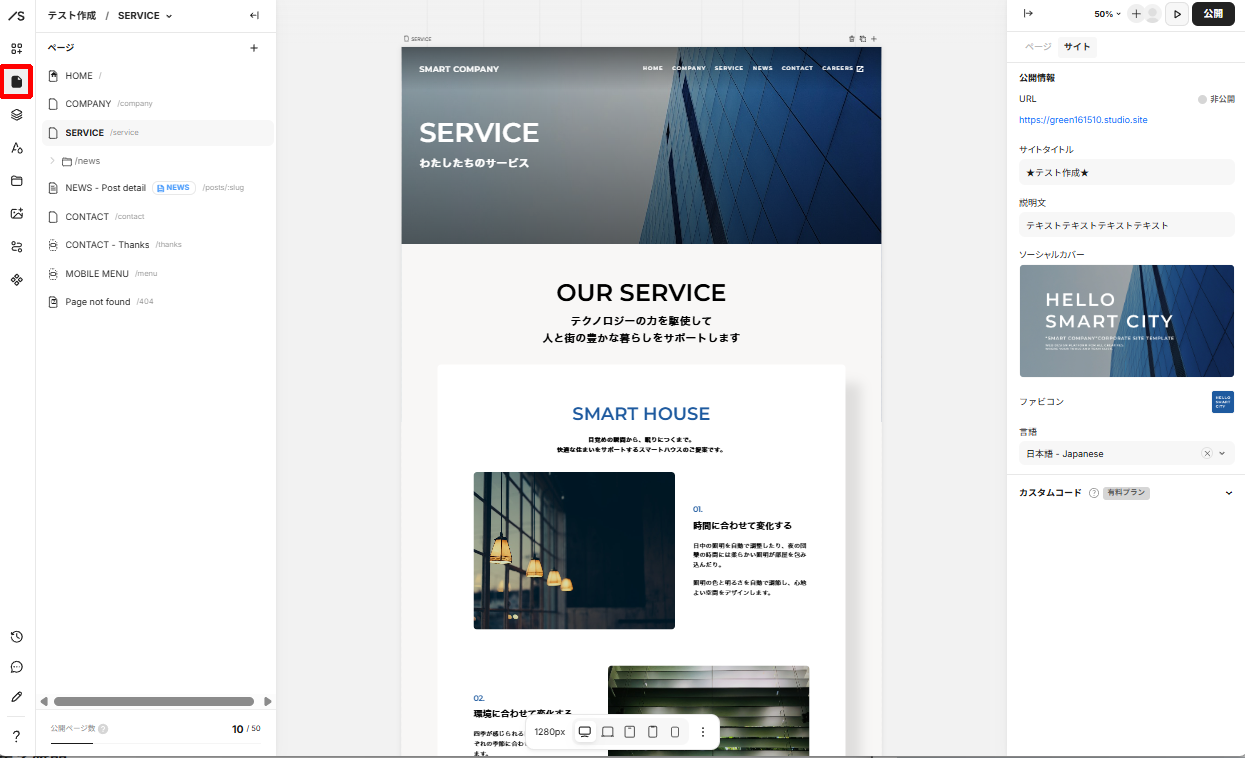The image size is (1245, 758).
Task: Expand the カスタムコード section
Action: [x=1229, y=493]
